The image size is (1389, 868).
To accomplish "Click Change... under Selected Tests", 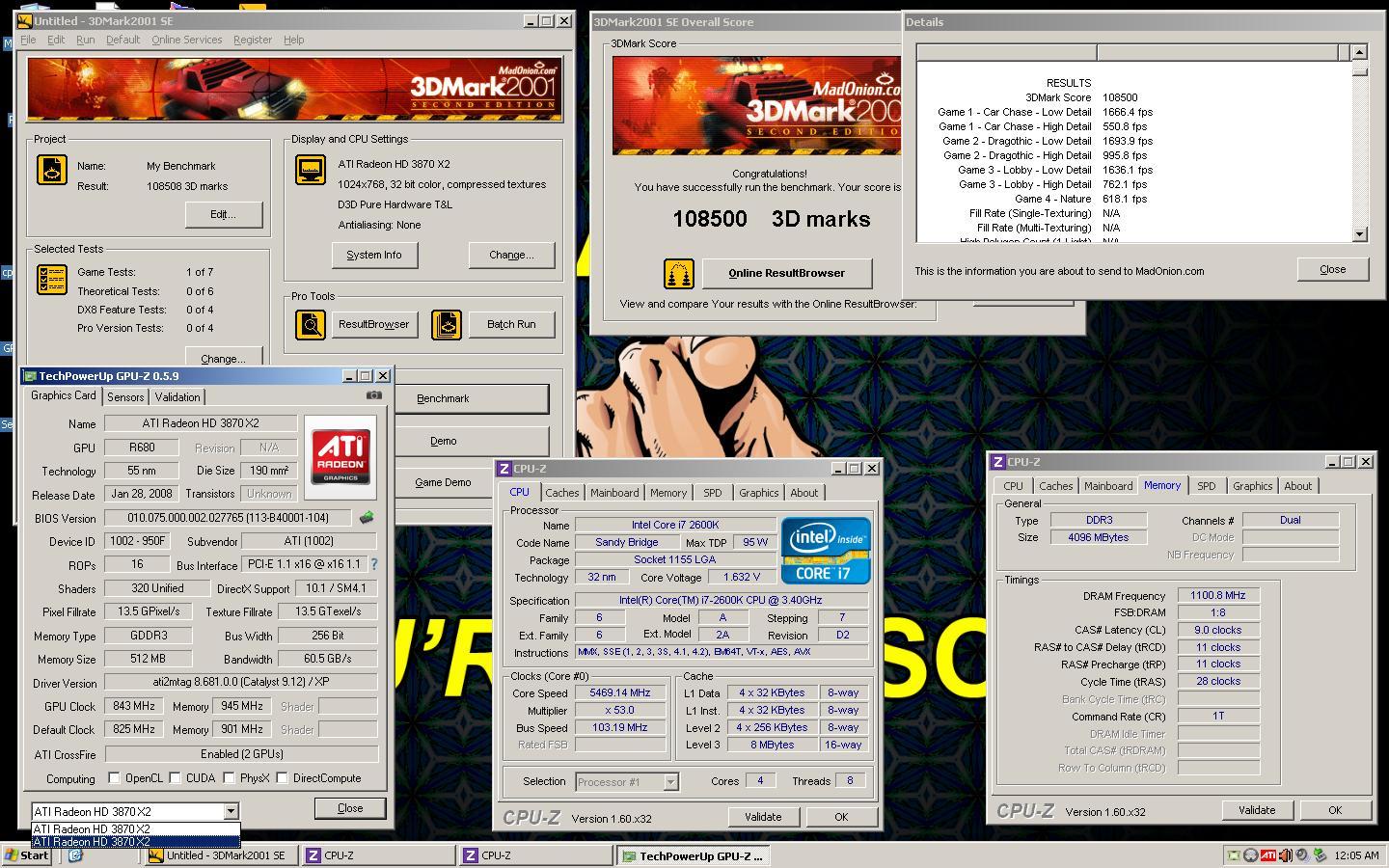I will coord(224,357).
